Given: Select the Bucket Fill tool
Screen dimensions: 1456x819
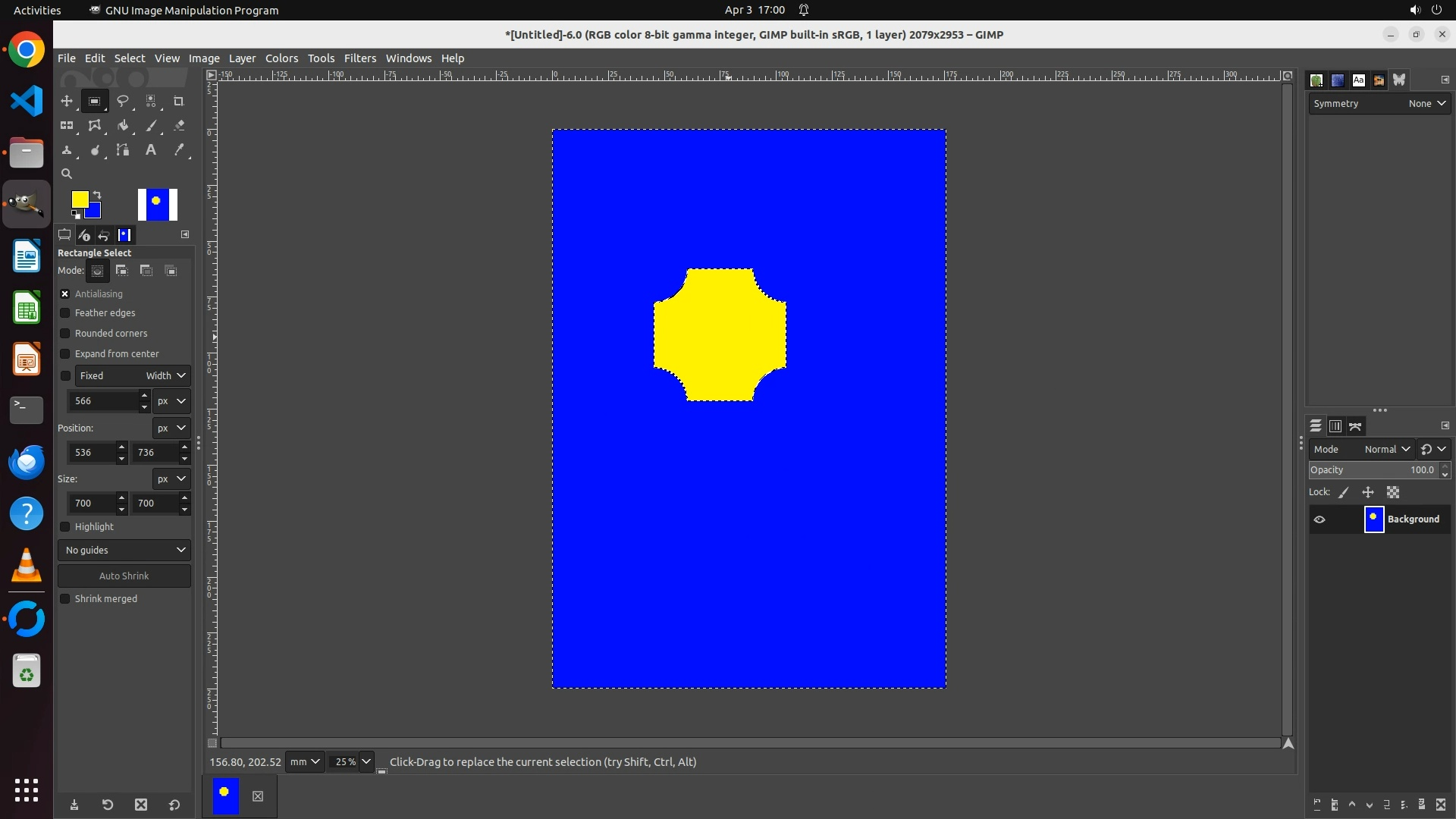Looking at the screenshot, I should (x=122, y=126).
